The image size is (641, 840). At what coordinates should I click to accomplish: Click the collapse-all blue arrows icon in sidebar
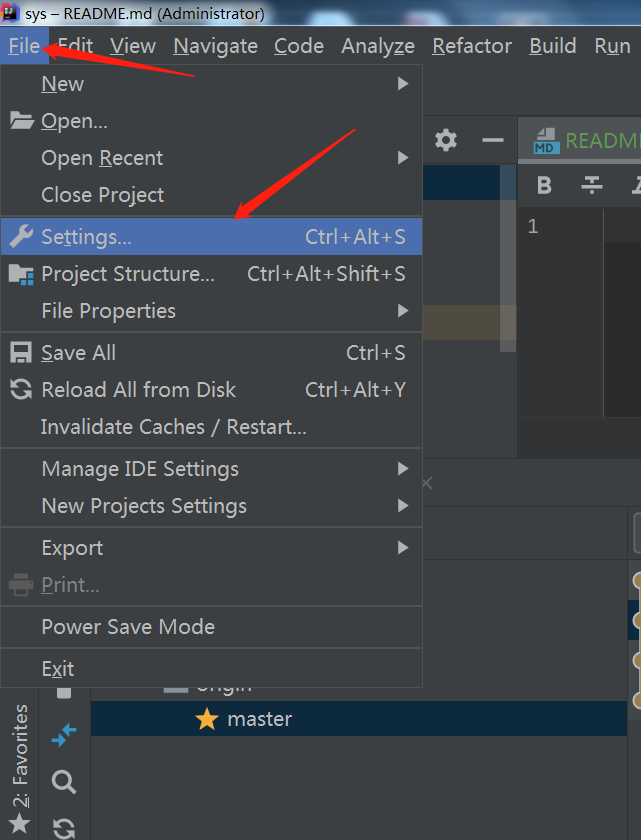(63, 735)
